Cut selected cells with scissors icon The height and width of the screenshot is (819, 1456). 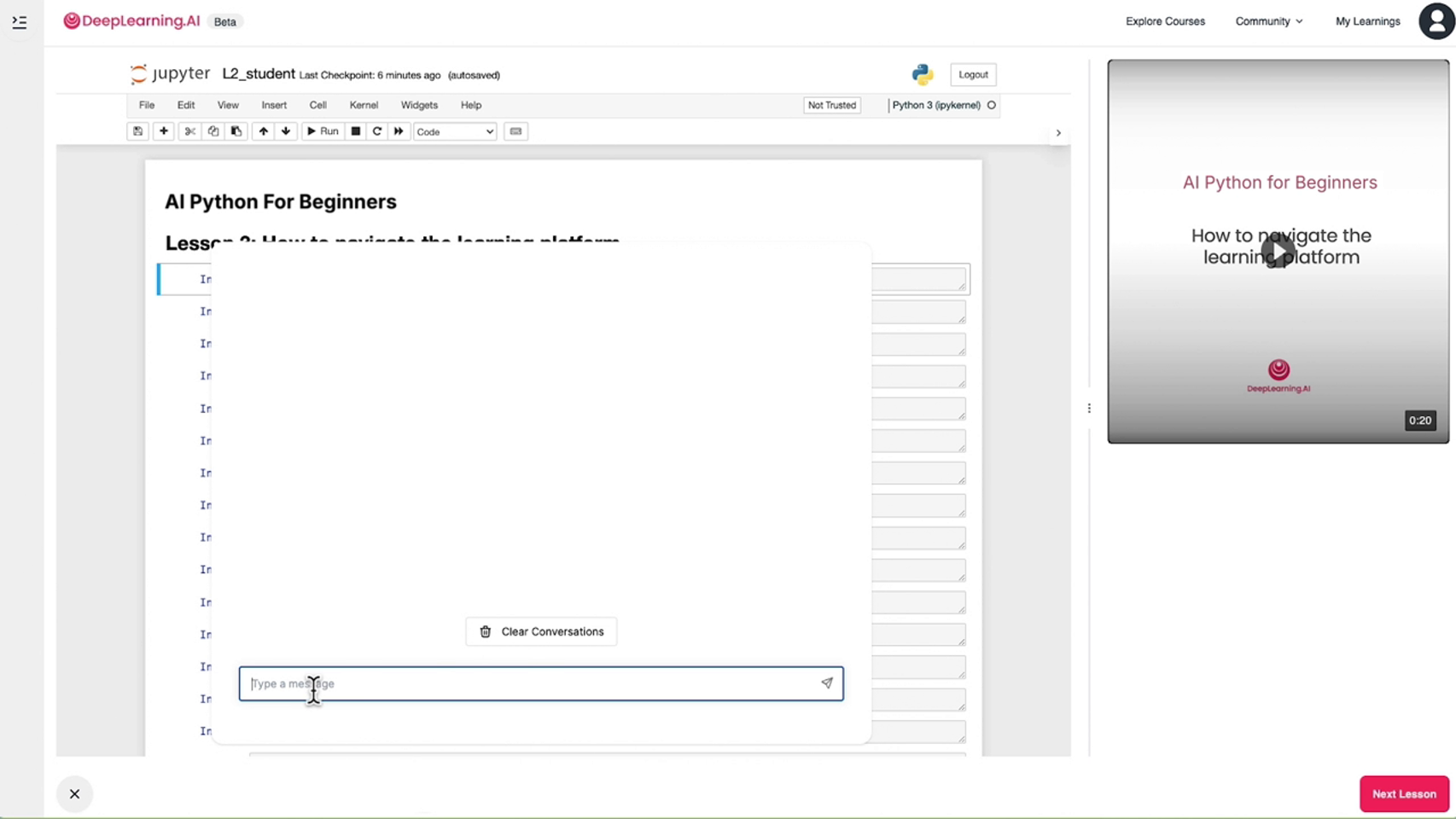pos(189,131)
